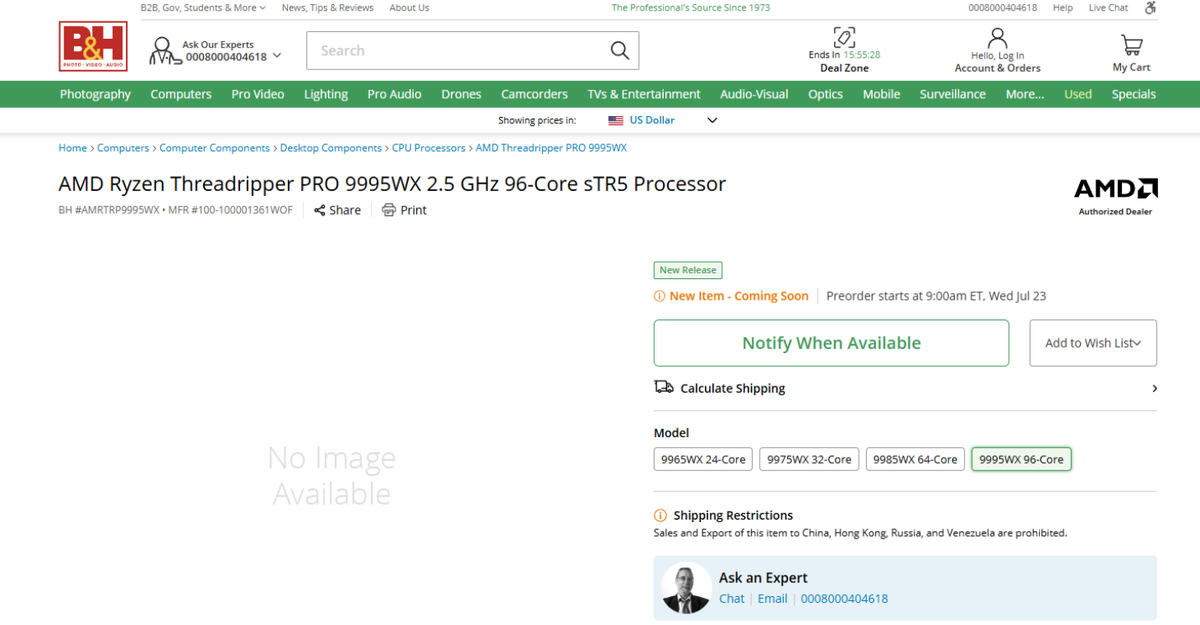
Task: Open the Add to Wish List dropdown
Action: coord(1093,343)
